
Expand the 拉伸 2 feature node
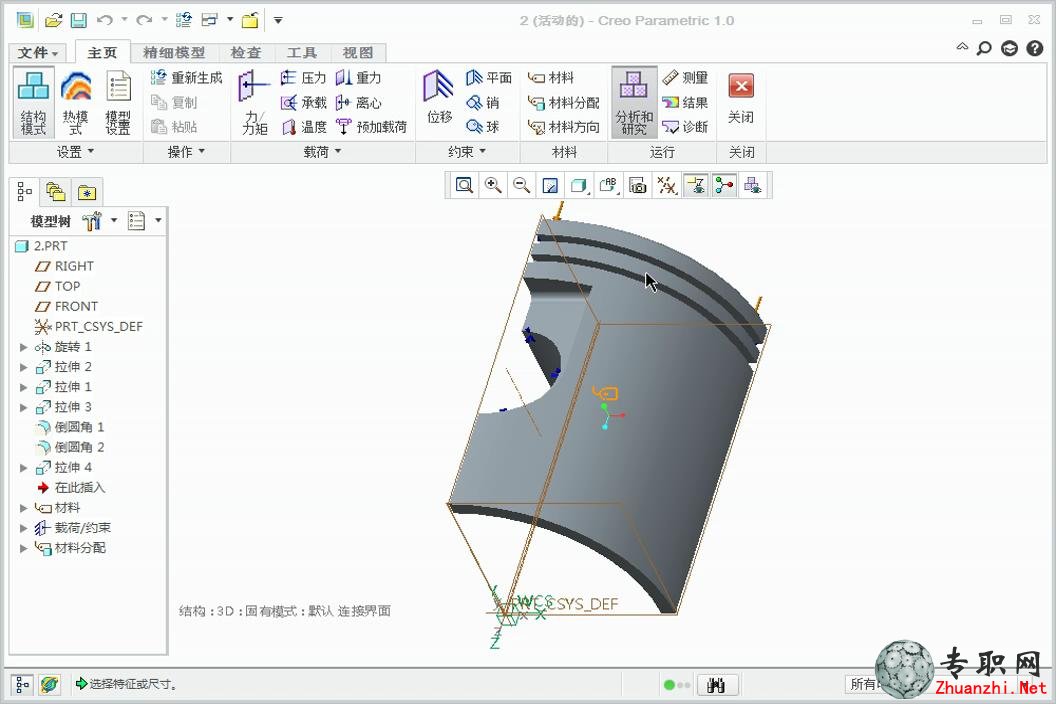[x=23, y=367]
